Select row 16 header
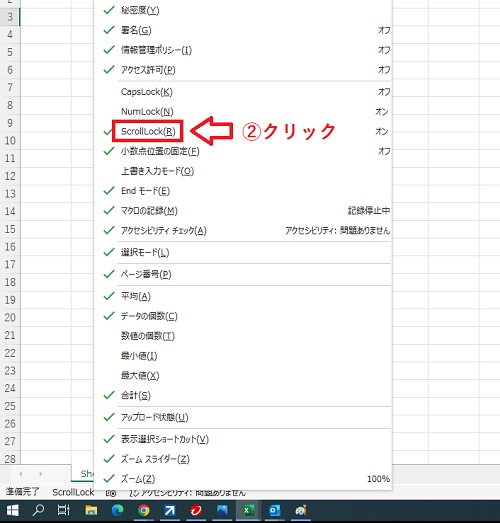Viewport: 500px width, 523px height. 10,247
